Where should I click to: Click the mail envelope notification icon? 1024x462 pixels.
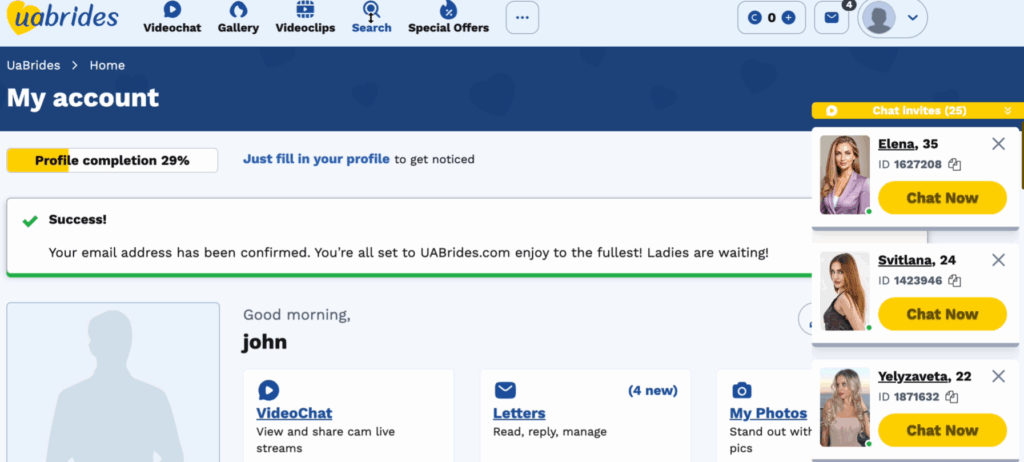[830, 18]
